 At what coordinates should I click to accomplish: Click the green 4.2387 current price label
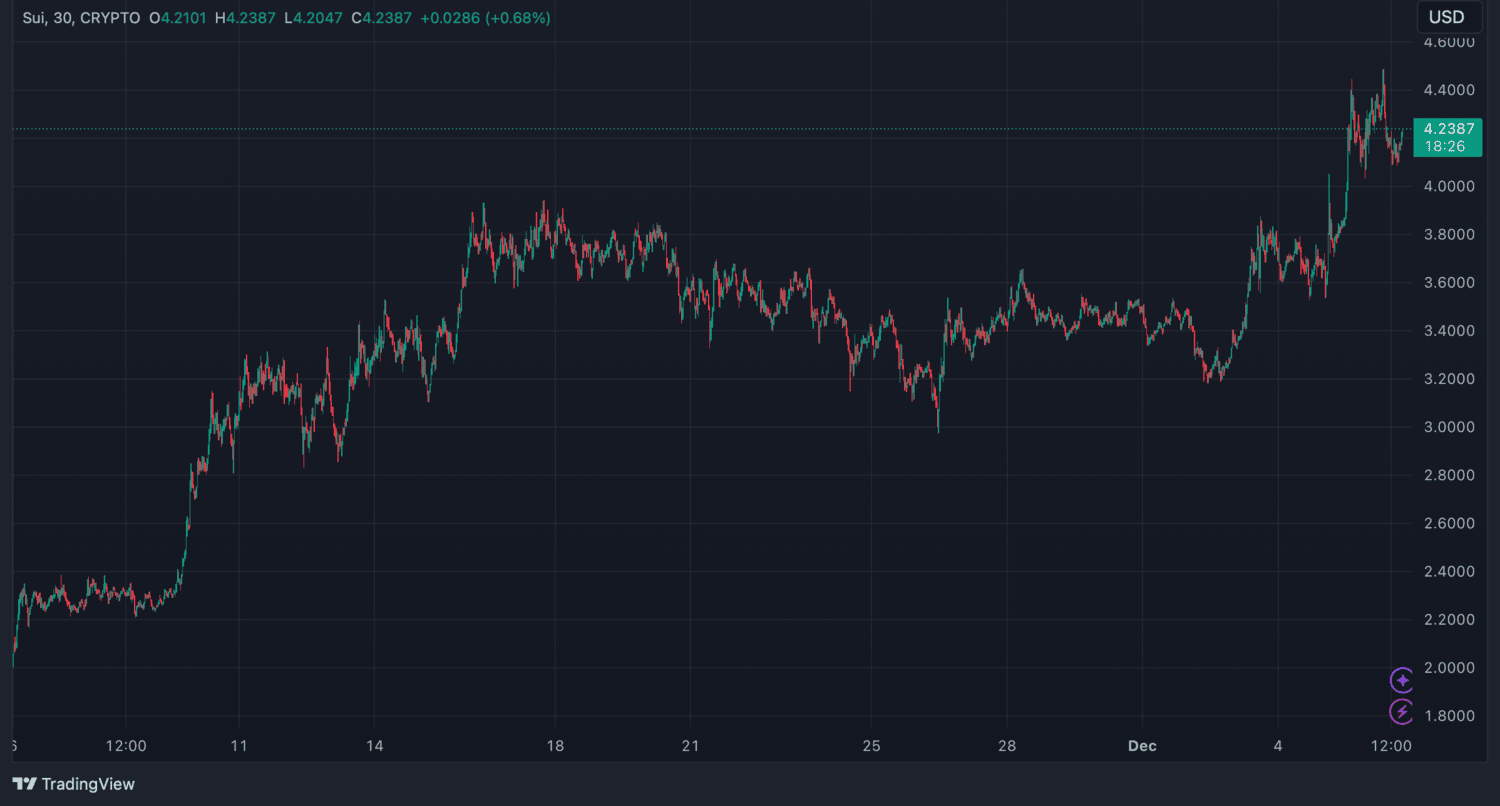pyautogui.click(x=1448, y=128)
